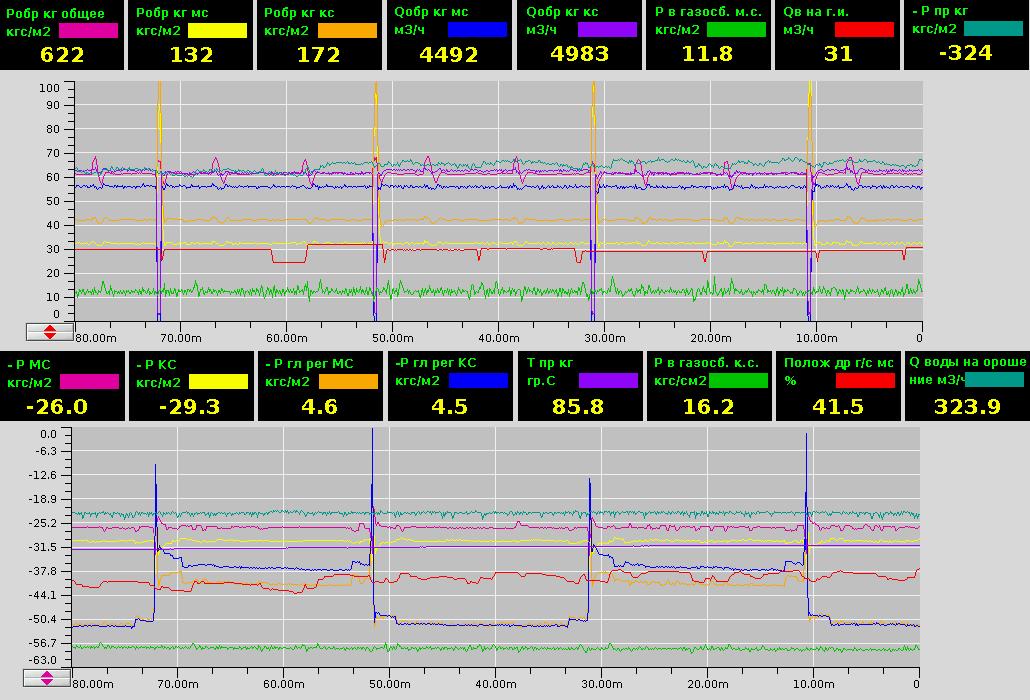Click the magenta swatch for Робр кг общее
The width and height of the screenshot is (1030, 700).
click(89, 30)
